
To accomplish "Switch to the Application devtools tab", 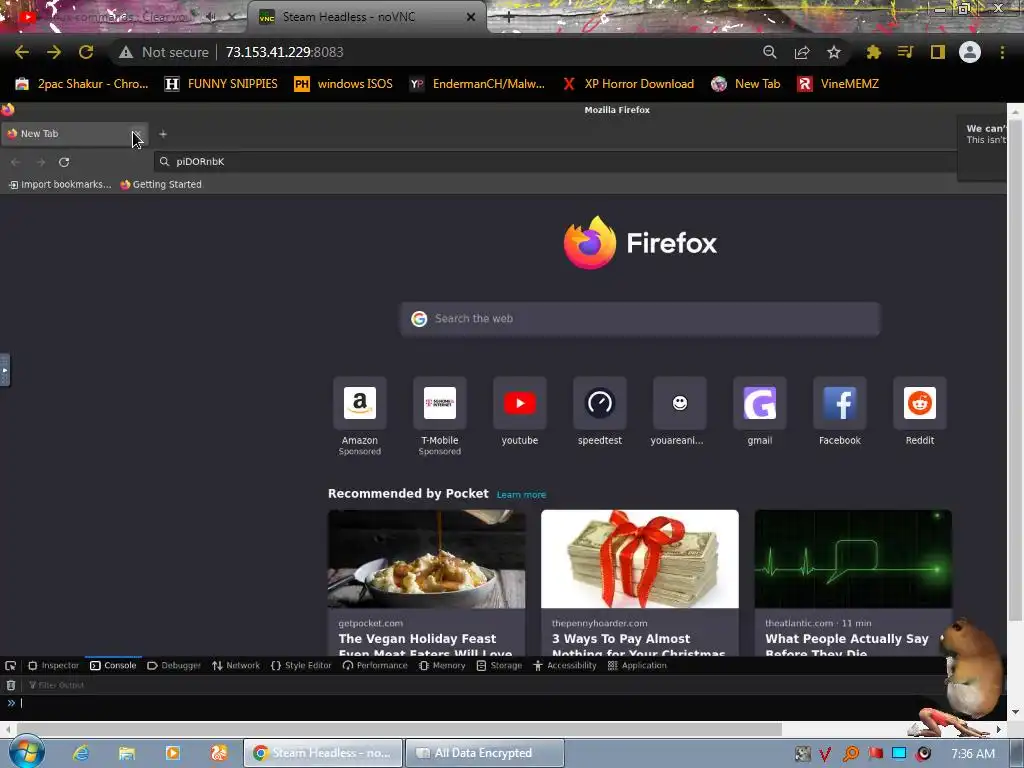I will (x=637, y=665).
